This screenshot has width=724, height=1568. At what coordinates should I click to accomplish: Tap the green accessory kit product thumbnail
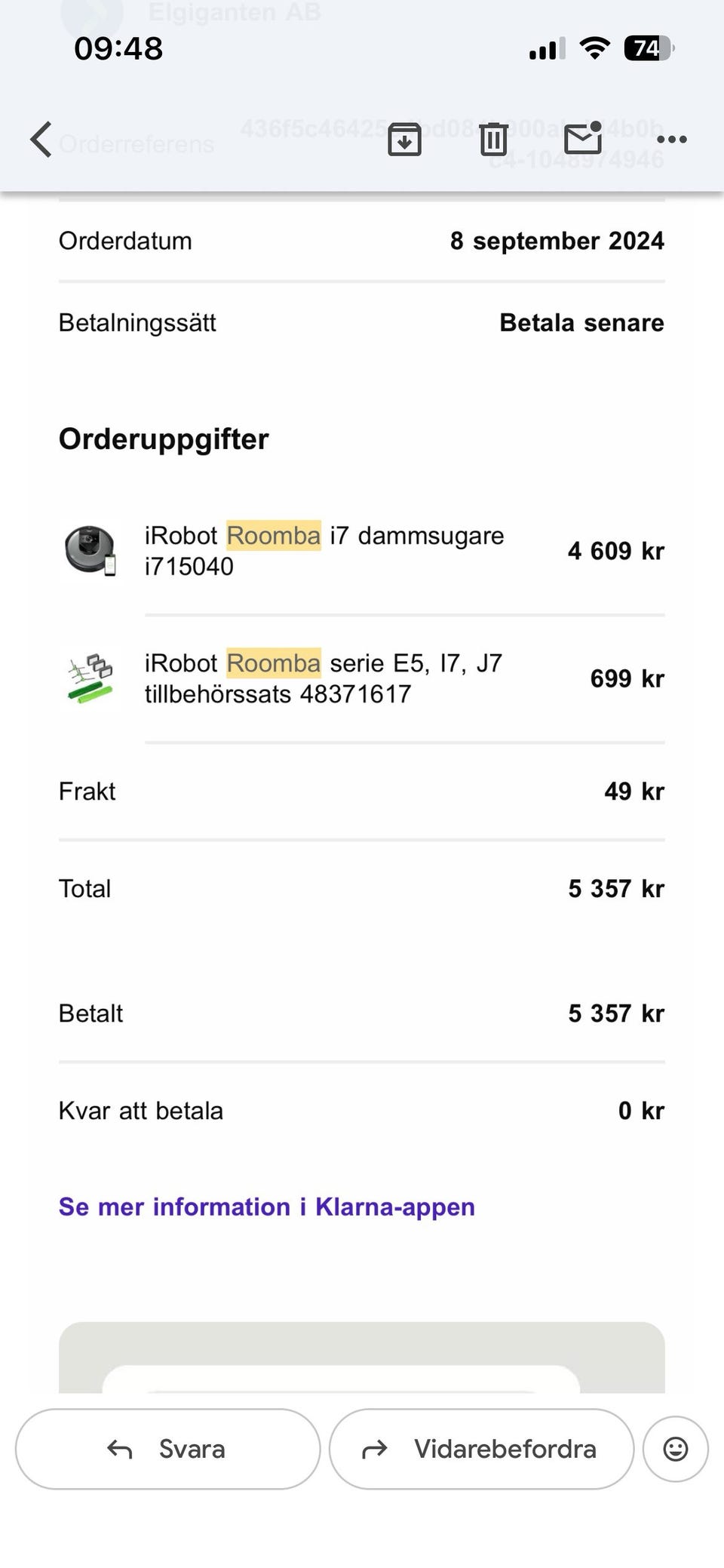click(x=90, y=678)
